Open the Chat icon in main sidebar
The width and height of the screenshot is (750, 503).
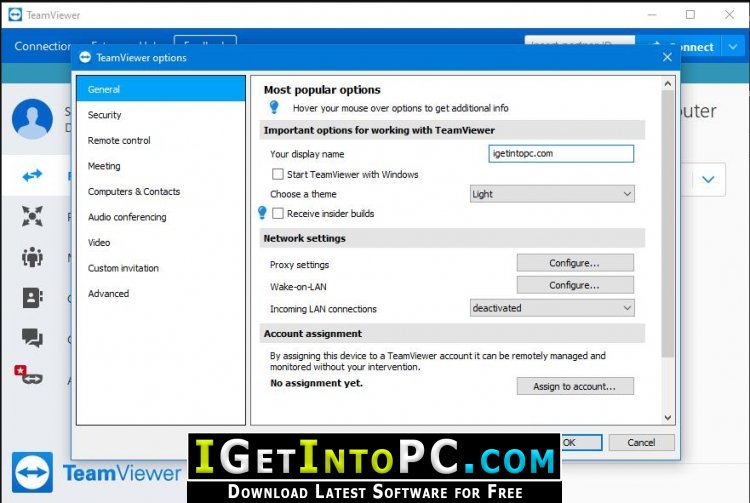click(32, 338)
